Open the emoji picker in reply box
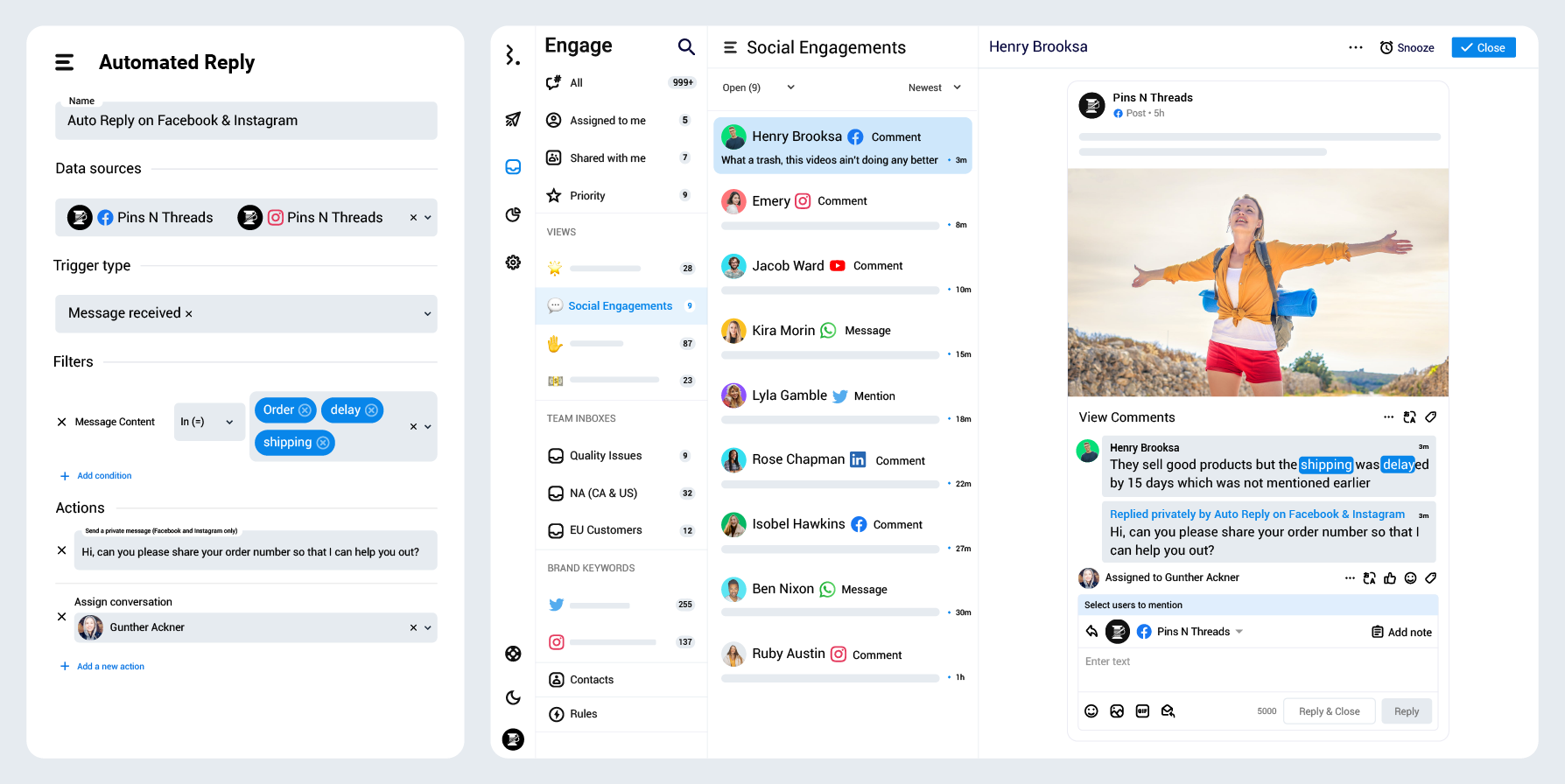1565x784 pixels. (1091, 711)
